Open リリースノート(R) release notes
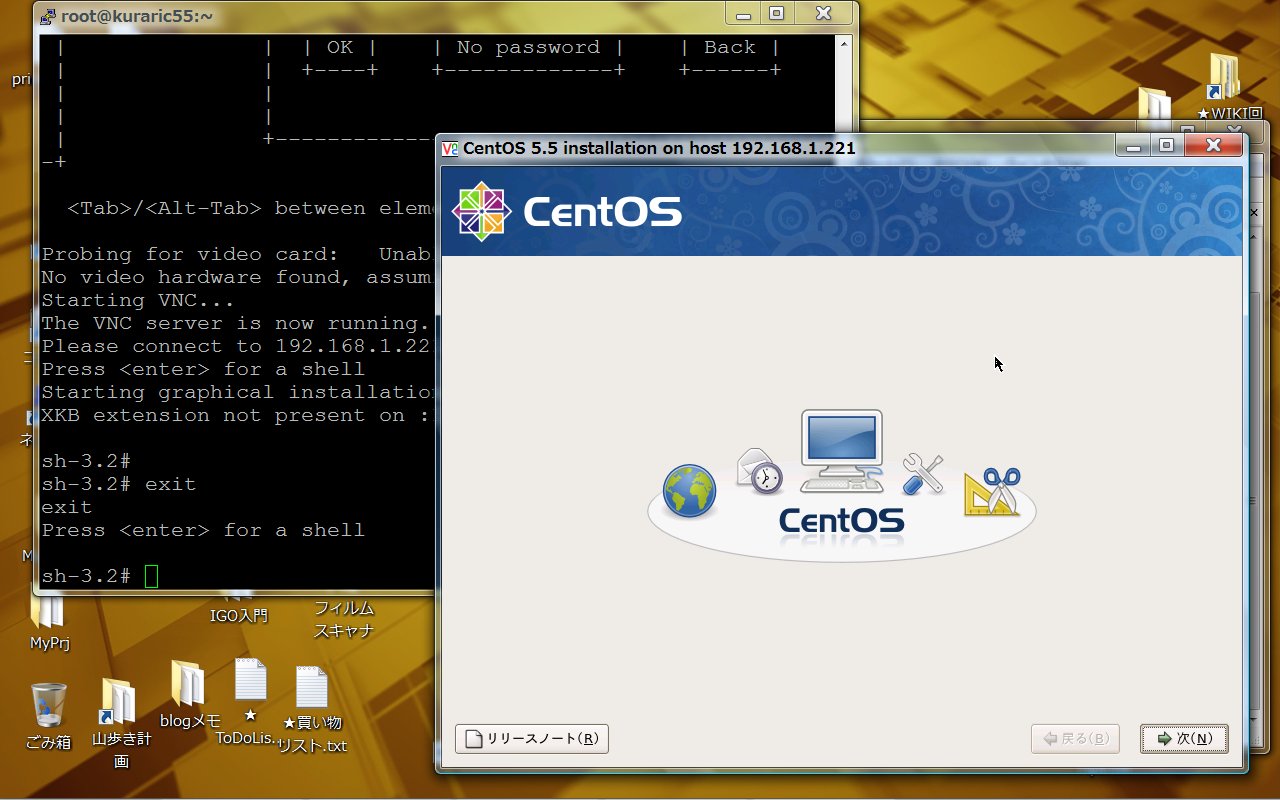 (532, 739)
